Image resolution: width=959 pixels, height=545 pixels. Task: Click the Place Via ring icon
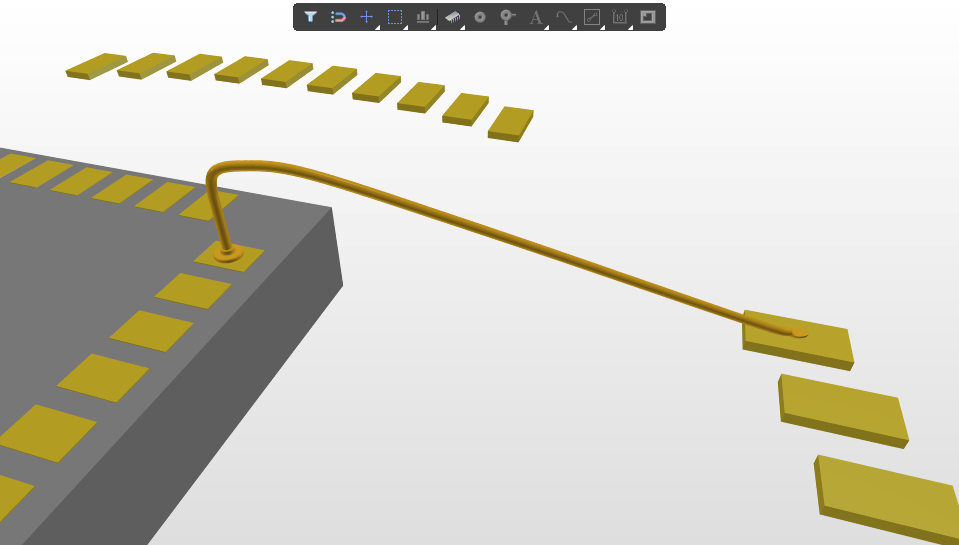pyautogui.click(x=480, y=17)
